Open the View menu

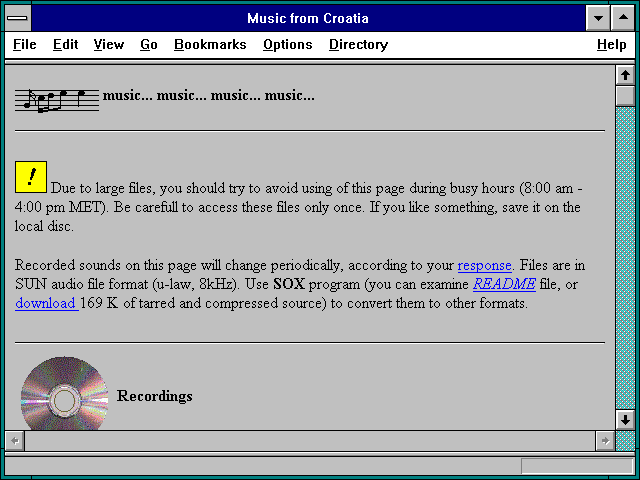click(x=109, y=44)
